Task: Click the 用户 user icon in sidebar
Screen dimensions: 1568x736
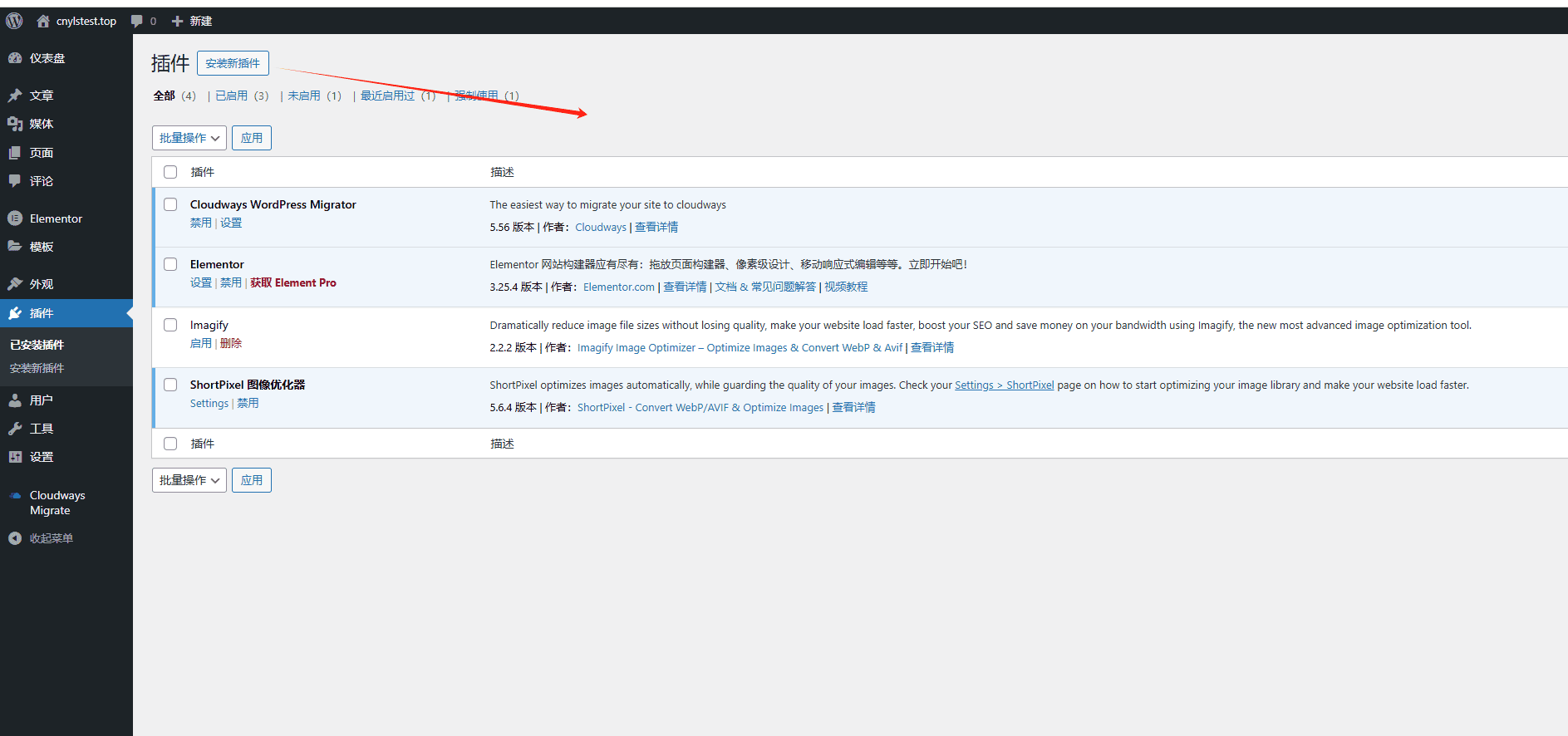Action: (15, 400)
